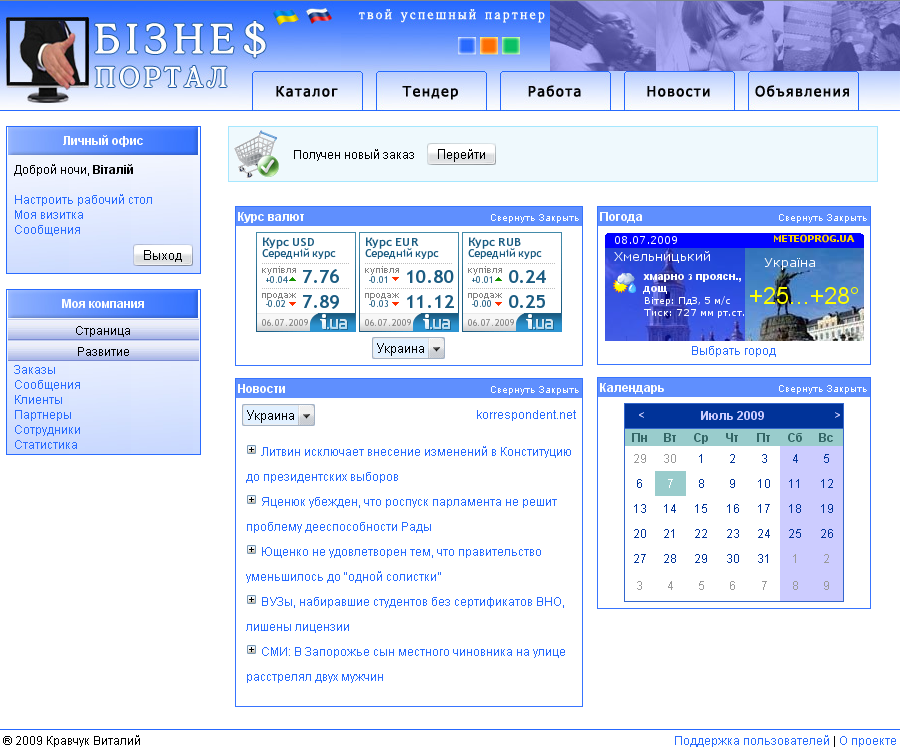Click the handshake monitor portal logo
The height and width of the screenshot is (751, 900).
pos(48,60)
